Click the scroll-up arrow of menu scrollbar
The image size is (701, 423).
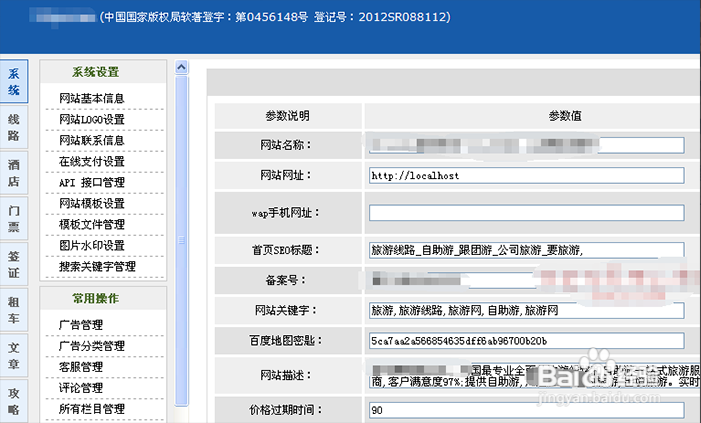(181, 67)
